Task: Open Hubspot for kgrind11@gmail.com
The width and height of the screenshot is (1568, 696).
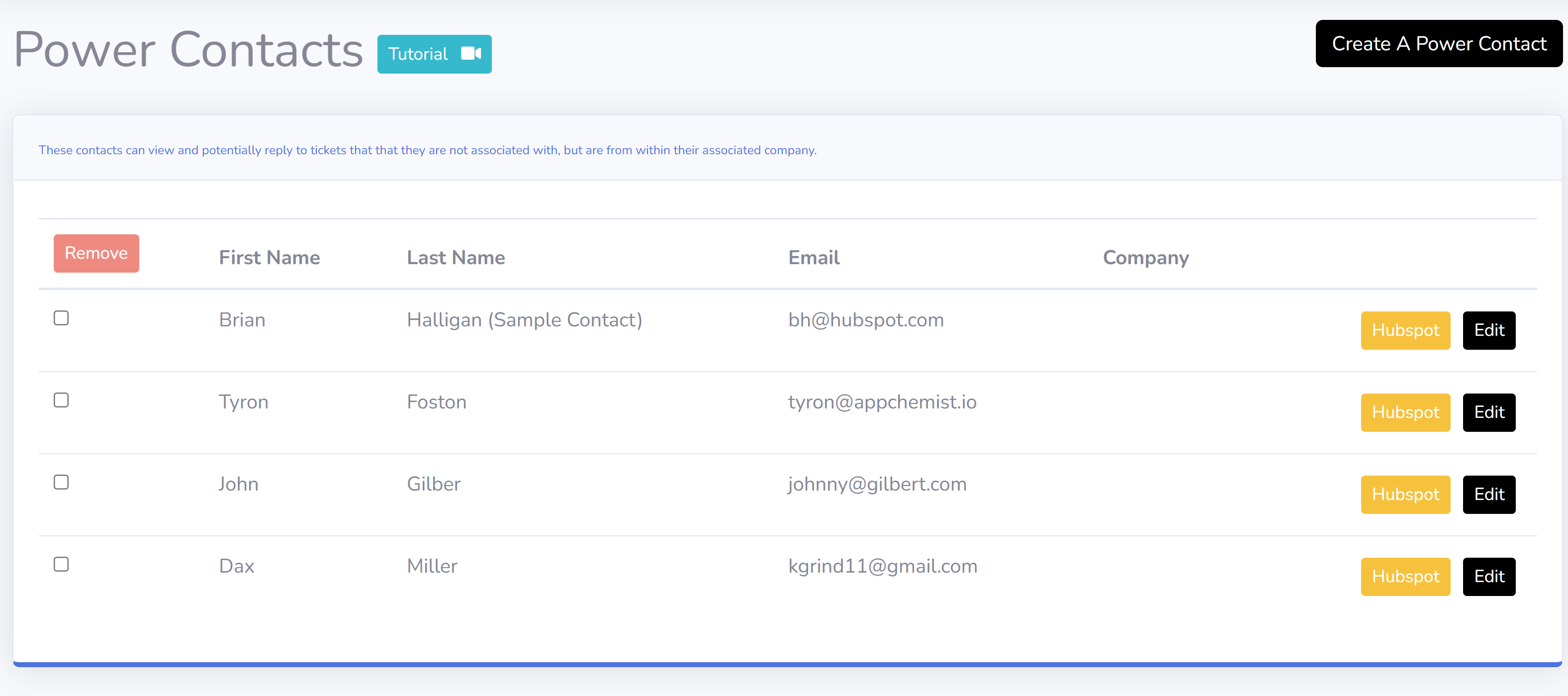Action: point(1405,577)
